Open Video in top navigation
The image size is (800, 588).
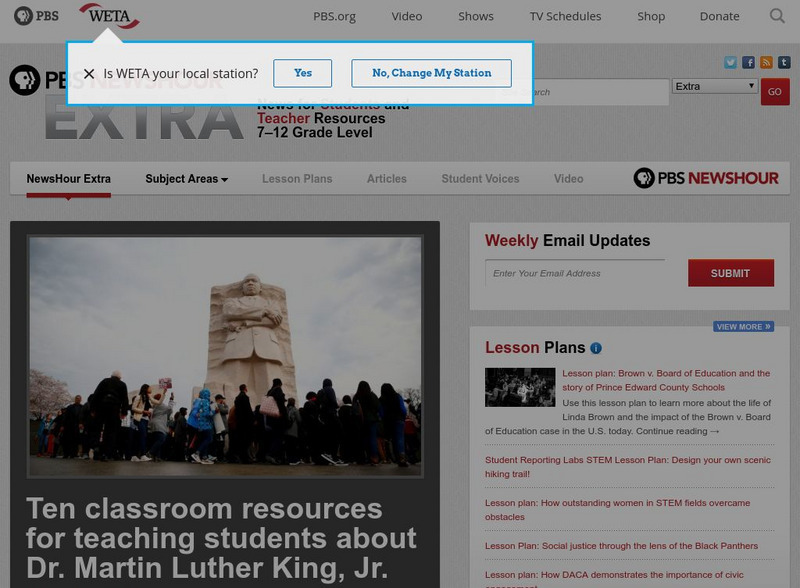tap(407, 16)
